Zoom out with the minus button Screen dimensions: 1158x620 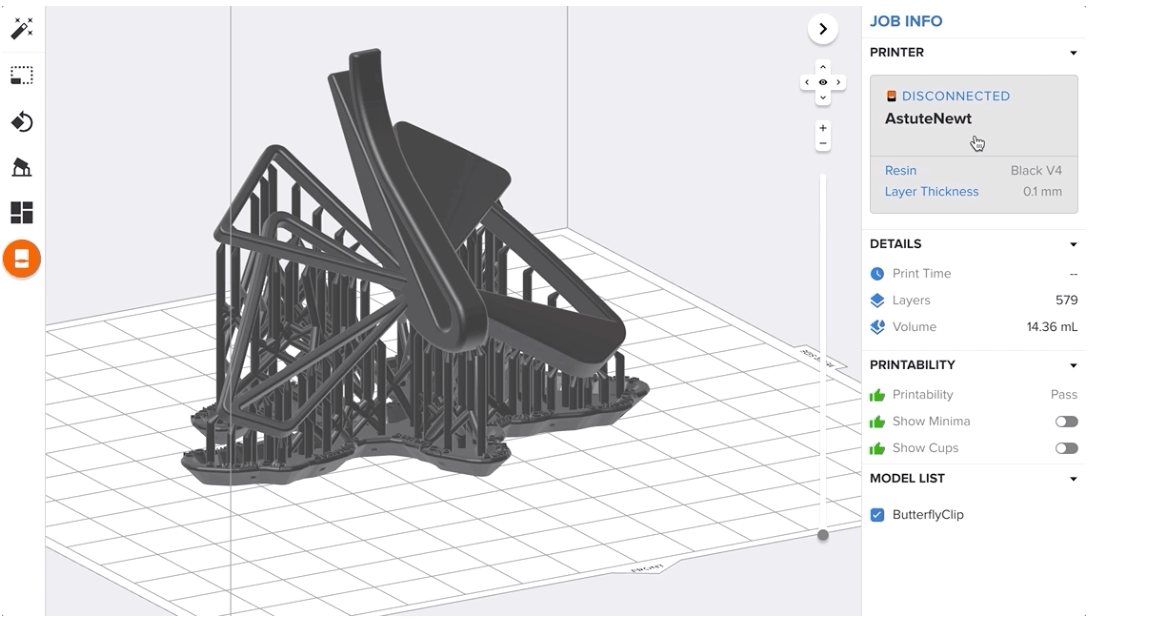point(823,144)
